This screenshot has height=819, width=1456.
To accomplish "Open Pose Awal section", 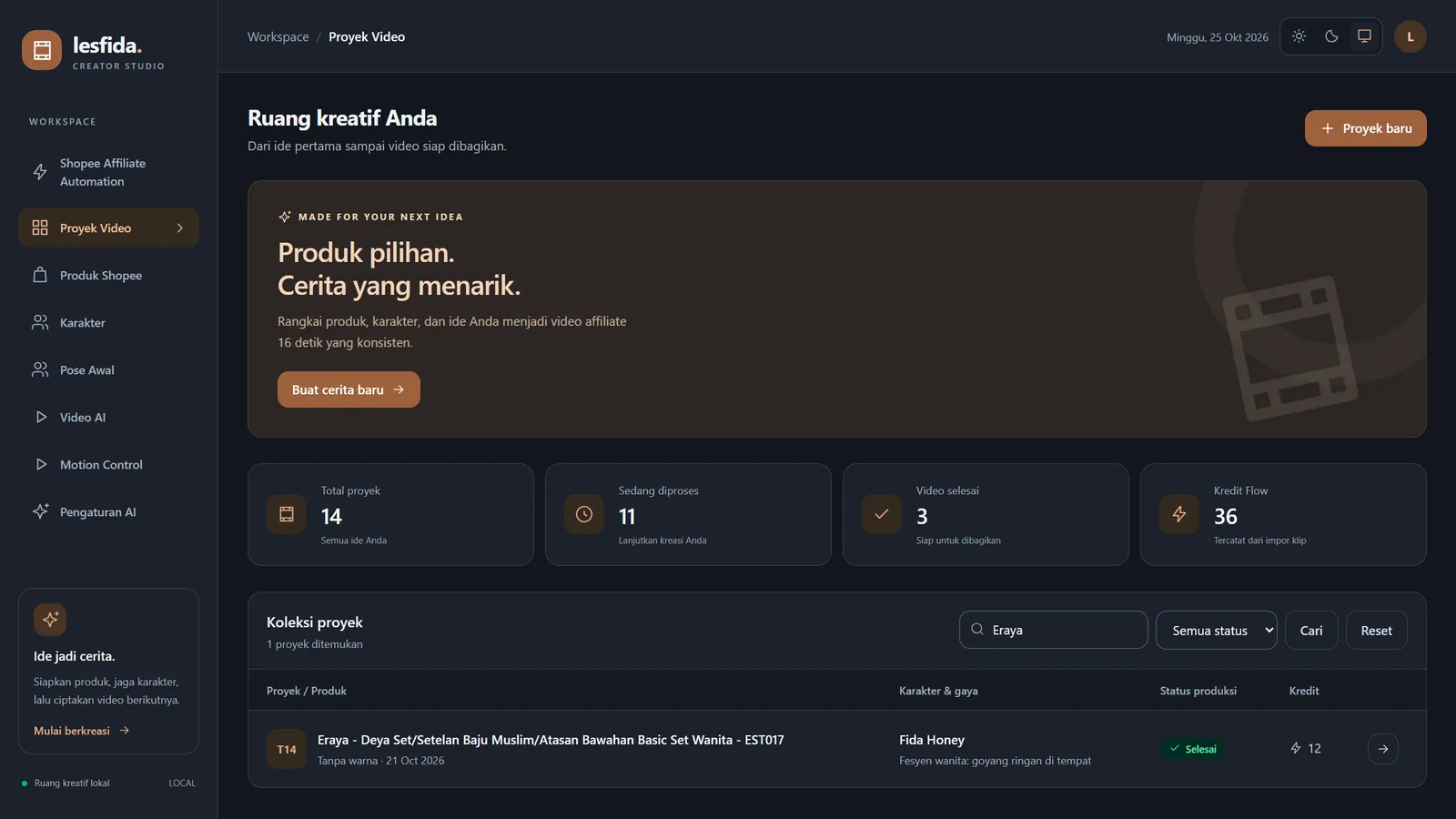I will point(108,370).
